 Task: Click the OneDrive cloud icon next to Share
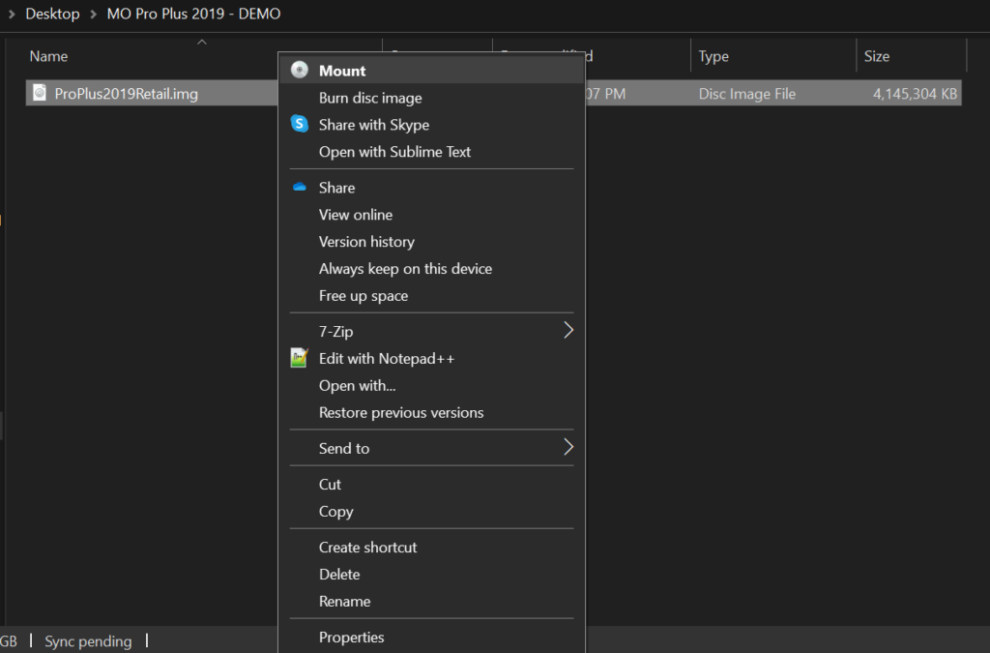(x=298, y=187)
